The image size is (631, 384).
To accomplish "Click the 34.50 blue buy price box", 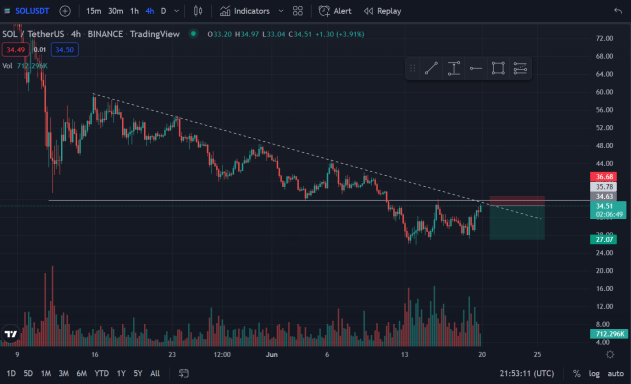I will pos(64,50).
